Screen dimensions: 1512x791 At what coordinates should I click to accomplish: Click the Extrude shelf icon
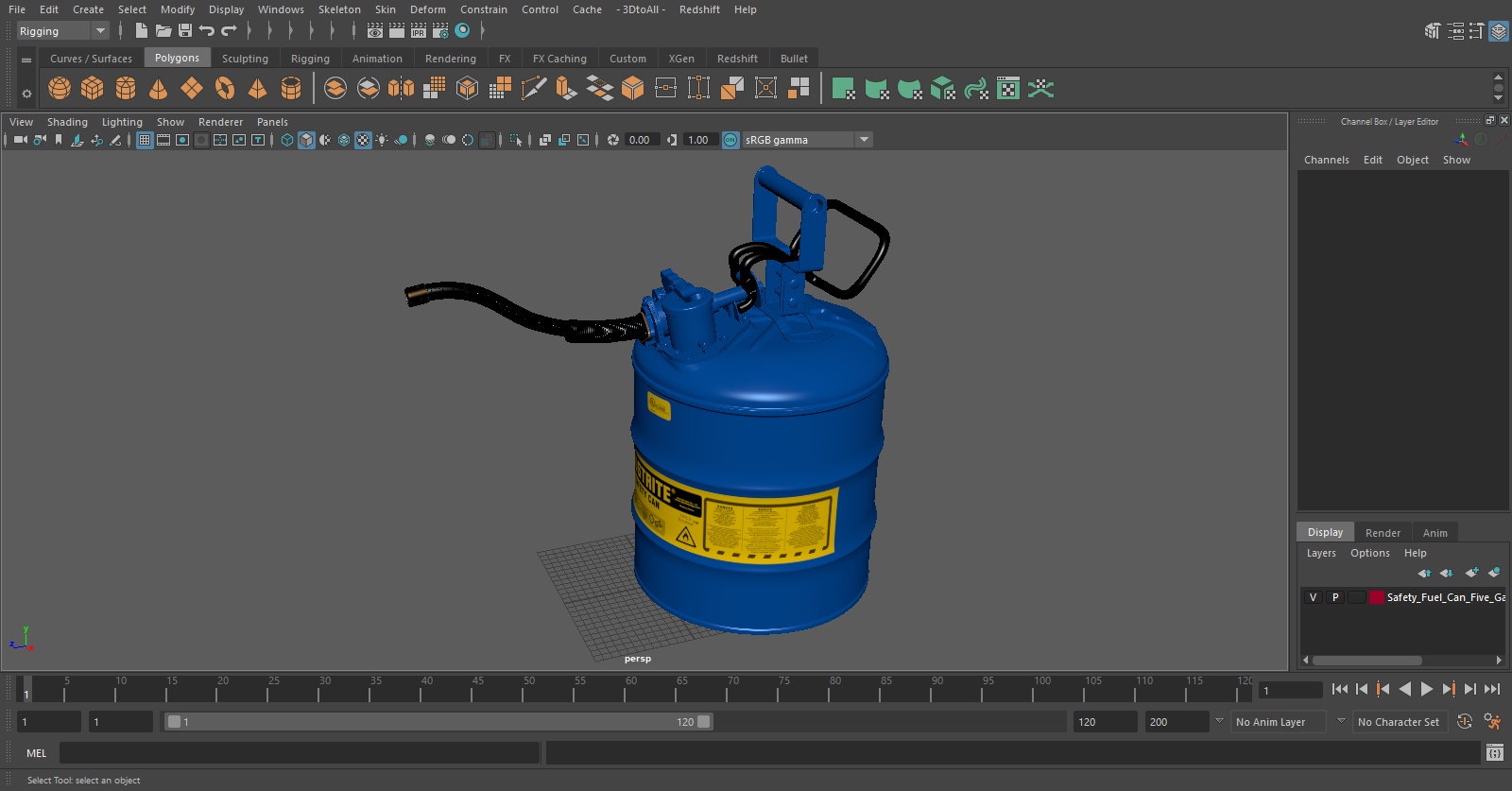[566, 89]
